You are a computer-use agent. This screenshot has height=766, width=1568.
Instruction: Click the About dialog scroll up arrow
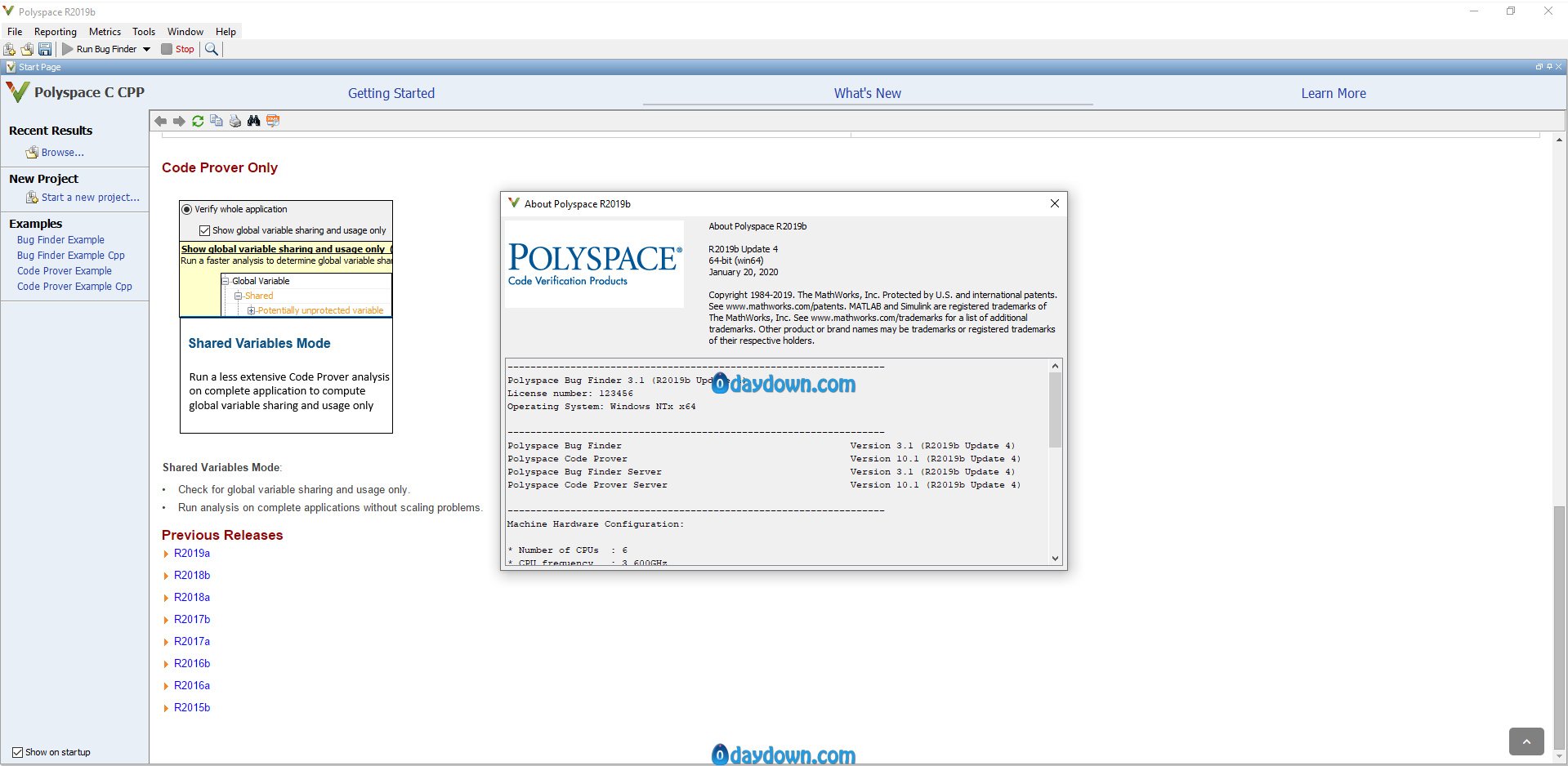(1055, 366)
